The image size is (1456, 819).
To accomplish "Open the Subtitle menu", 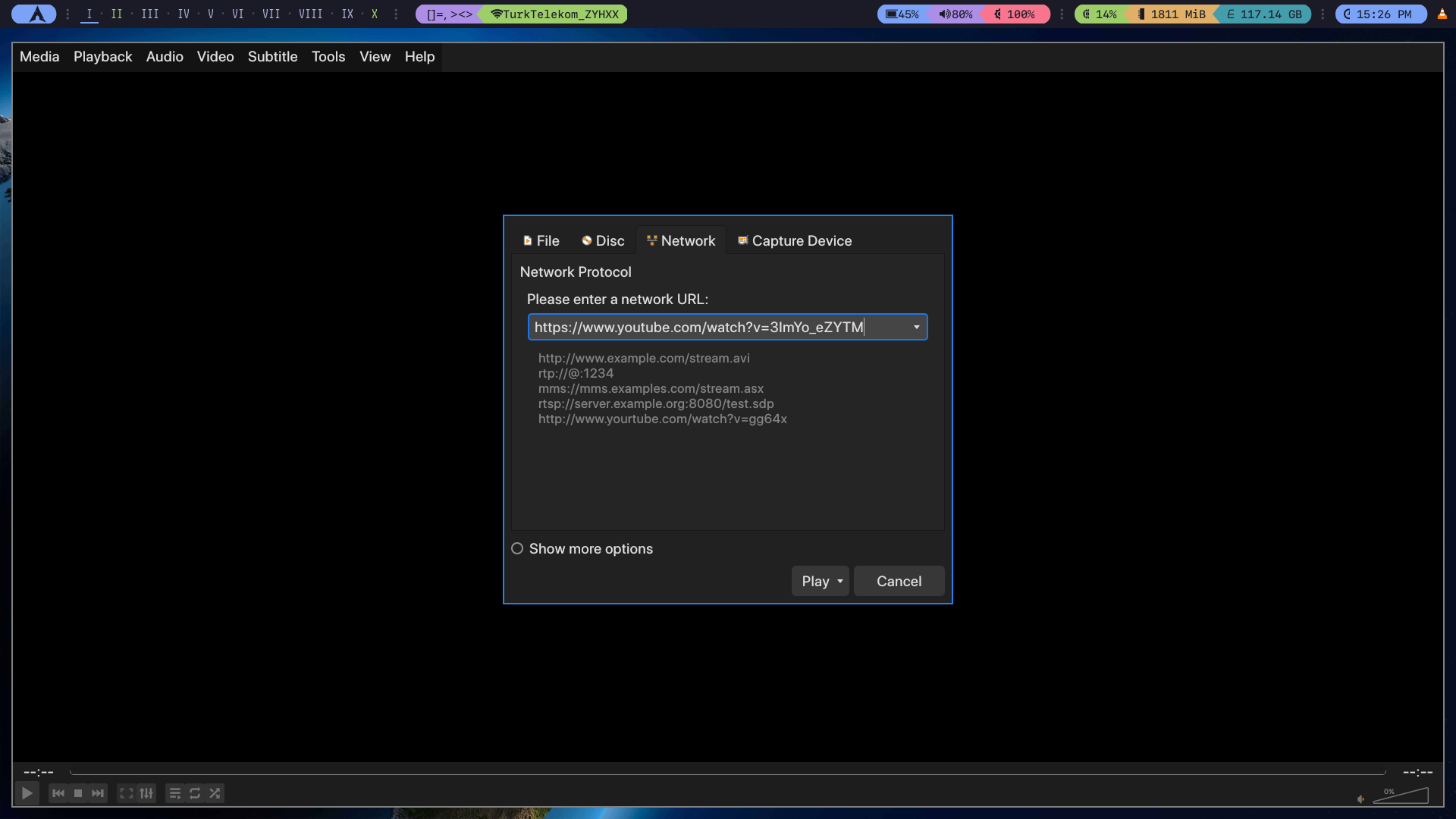I will pos(272,57).
